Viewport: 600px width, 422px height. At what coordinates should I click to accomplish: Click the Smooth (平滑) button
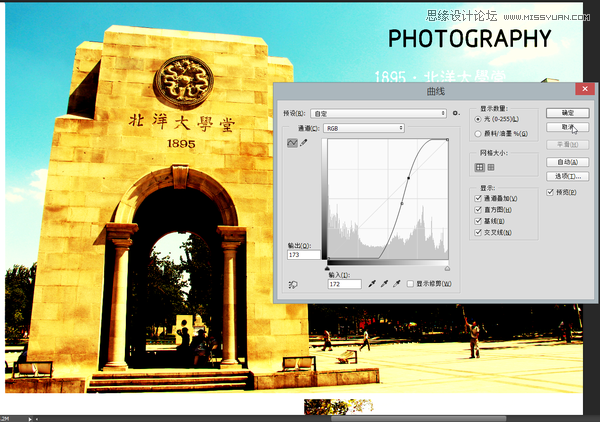(x=567, y=145)
